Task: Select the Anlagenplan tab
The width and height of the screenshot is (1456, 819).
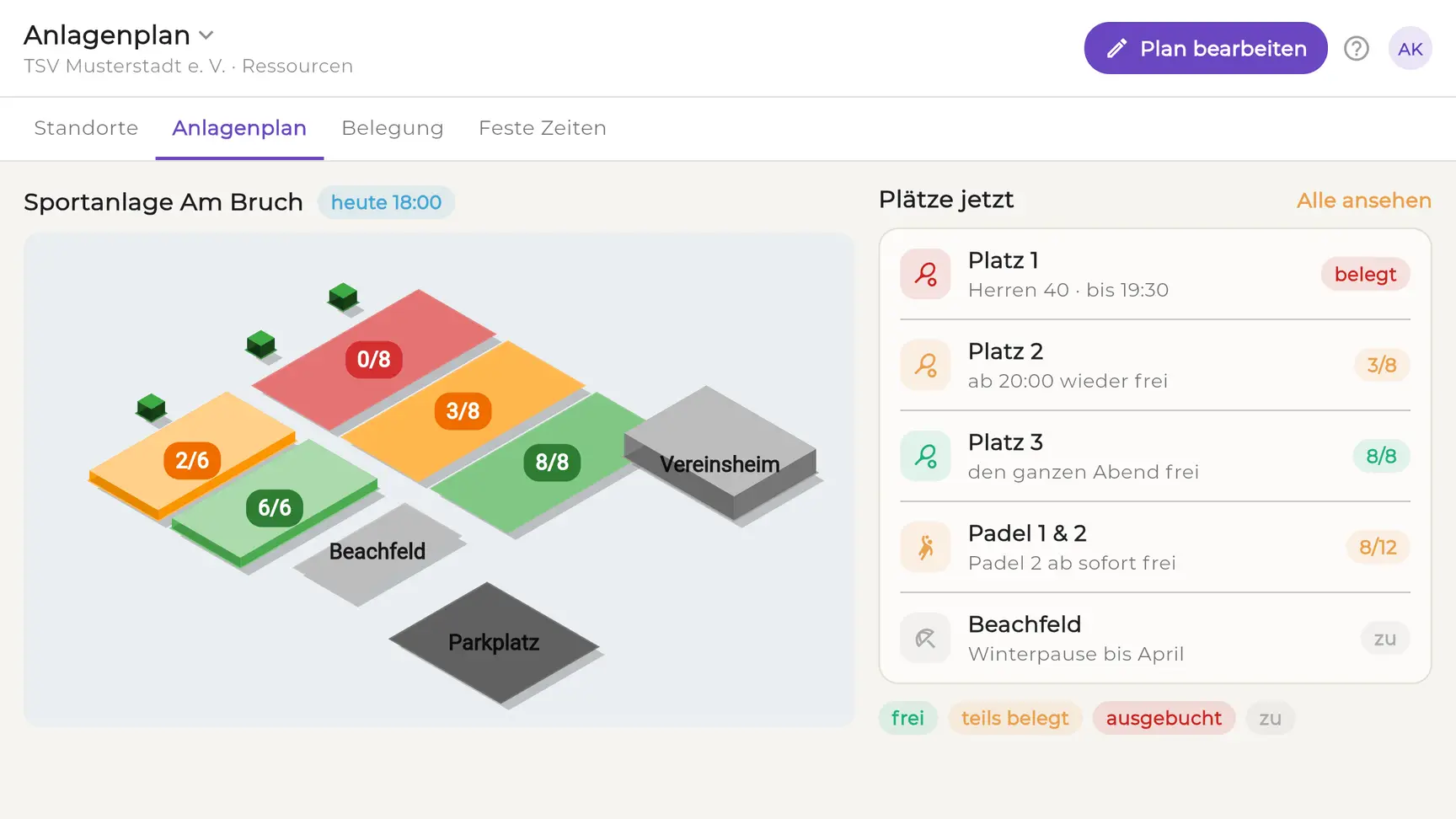Action: click(239, 128)
